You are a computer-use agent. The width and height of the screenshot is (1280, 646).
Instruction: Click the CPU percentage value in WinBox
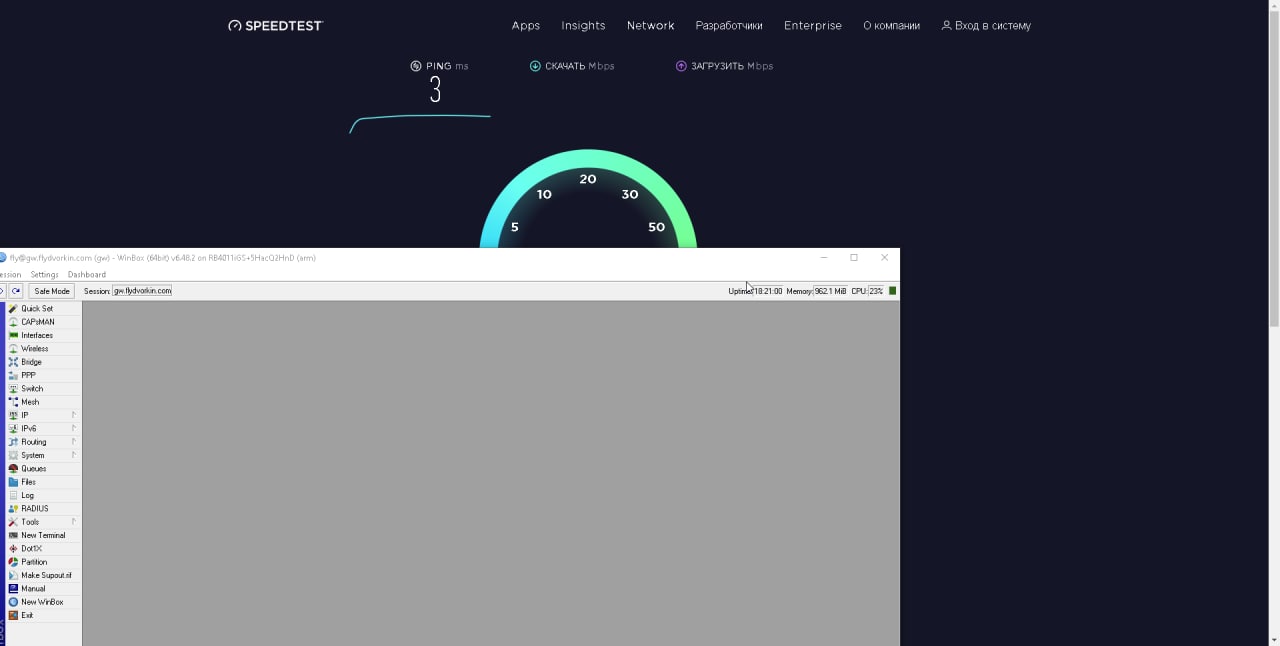(x=876, y=291)
